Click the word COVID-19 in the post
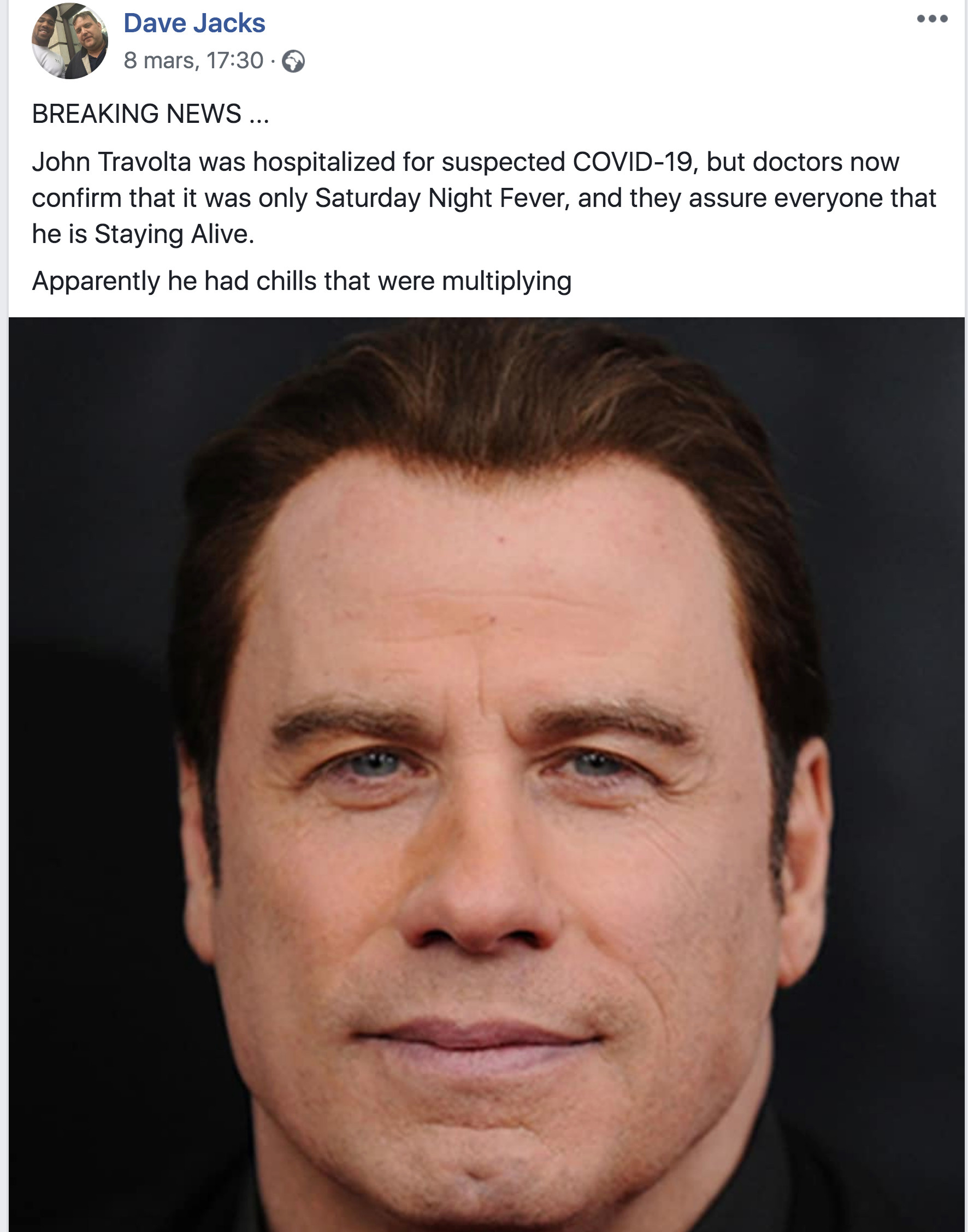Viewport: 968px width, 1232px height. pos(633,162)
